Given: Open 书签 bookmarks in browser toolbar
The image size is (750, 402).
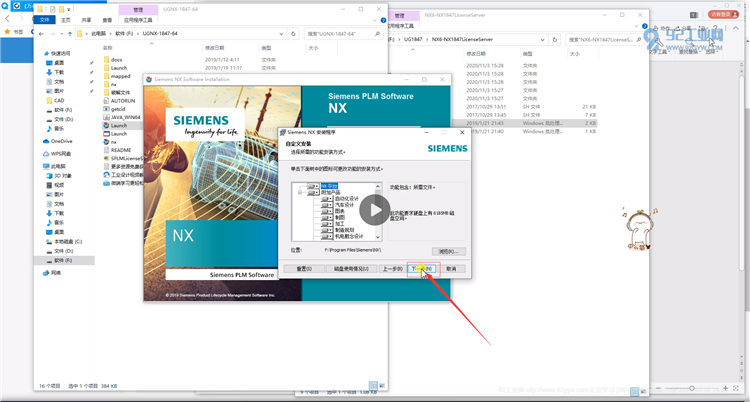Looking at the screenshot, I should [x=14, y=32].
